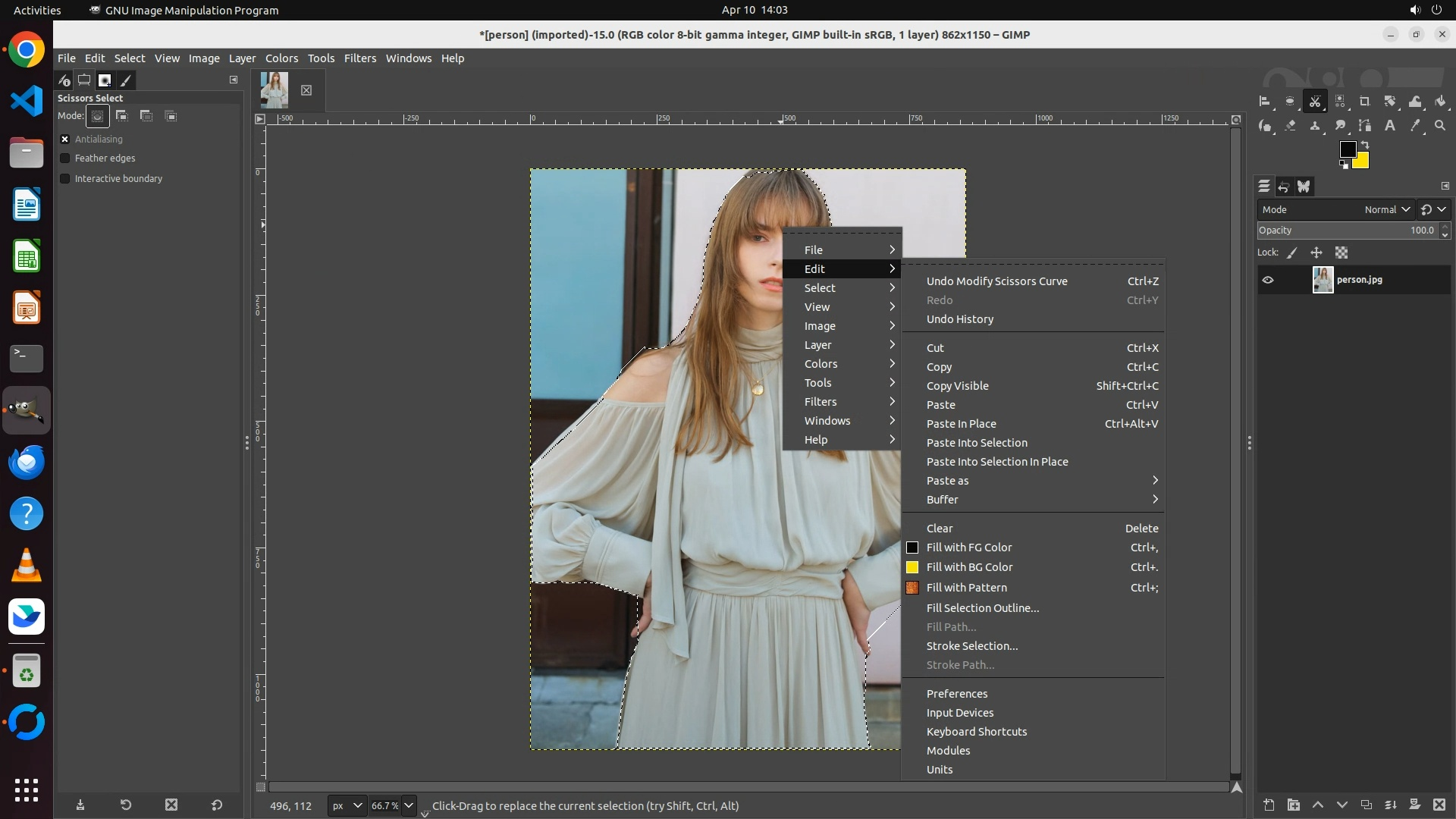
Task: Enable the Feather edges option
Action: tap(65, 158)
